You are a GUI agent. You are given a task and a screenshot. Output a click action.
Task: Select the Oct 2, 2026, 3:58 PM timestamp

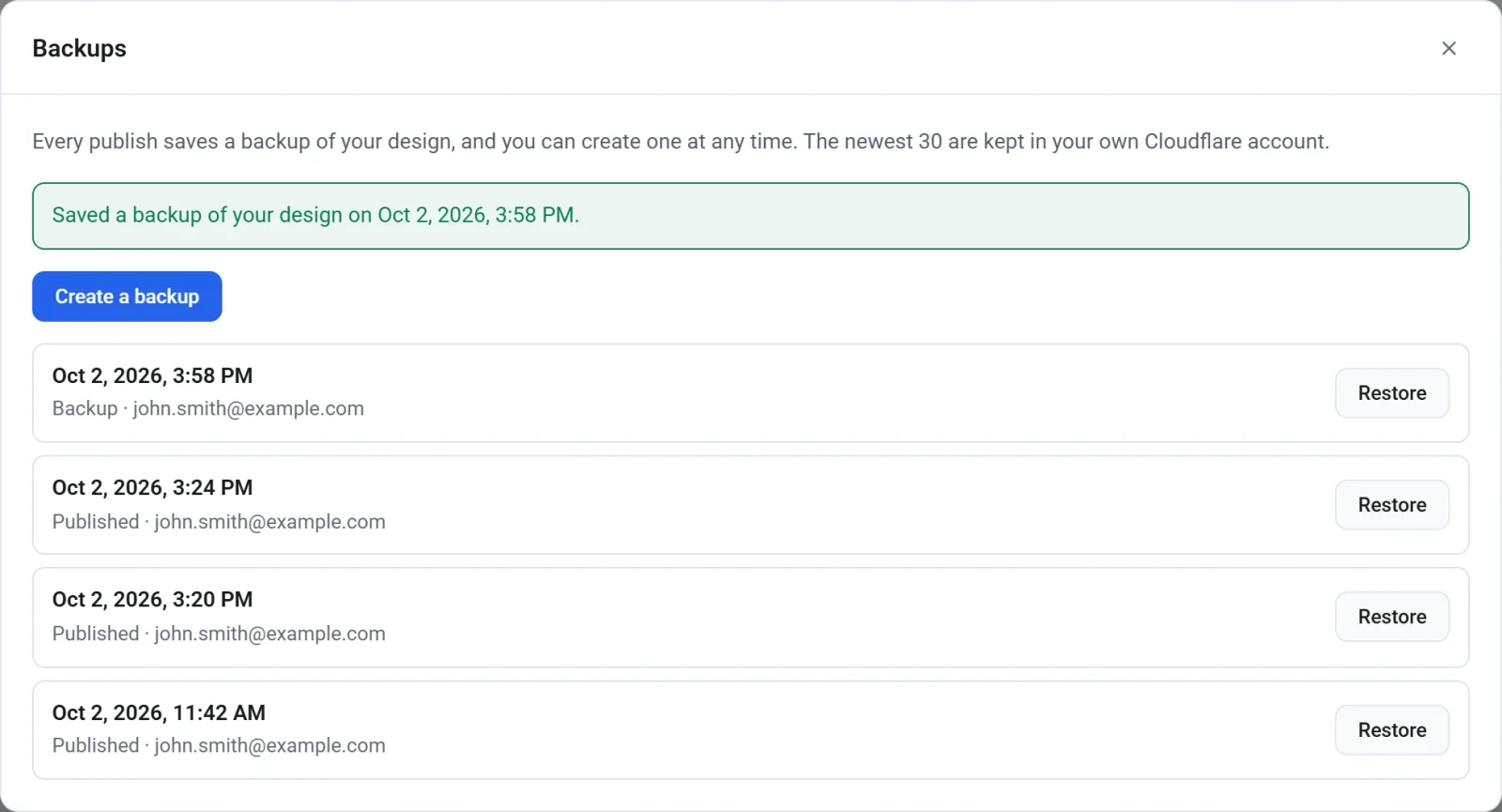152,375
